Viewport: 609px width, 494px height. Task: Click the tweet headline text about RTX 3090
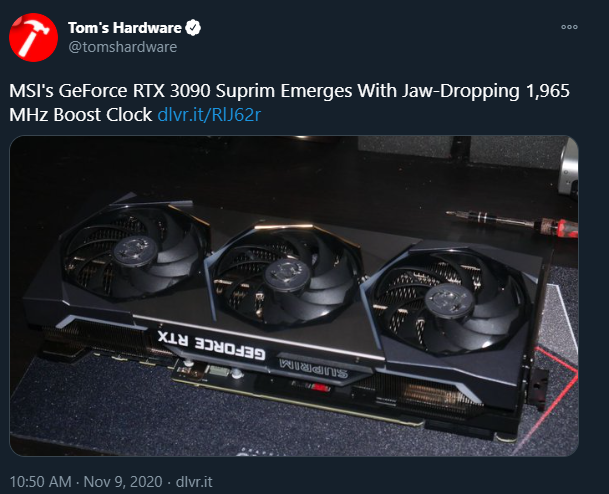289,103
